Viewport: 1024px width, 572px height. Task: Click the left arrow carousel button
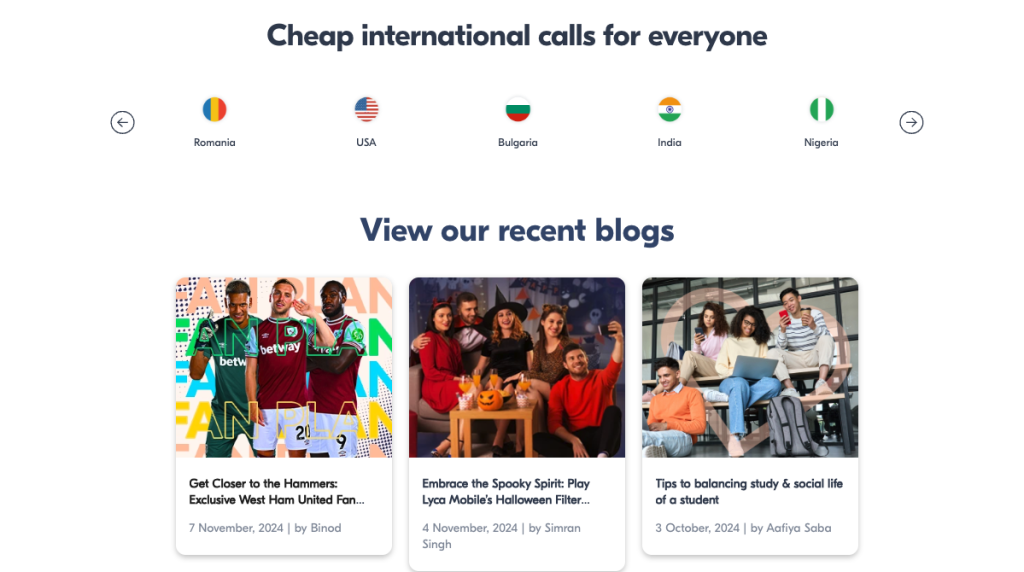click(x=122, y=122)
